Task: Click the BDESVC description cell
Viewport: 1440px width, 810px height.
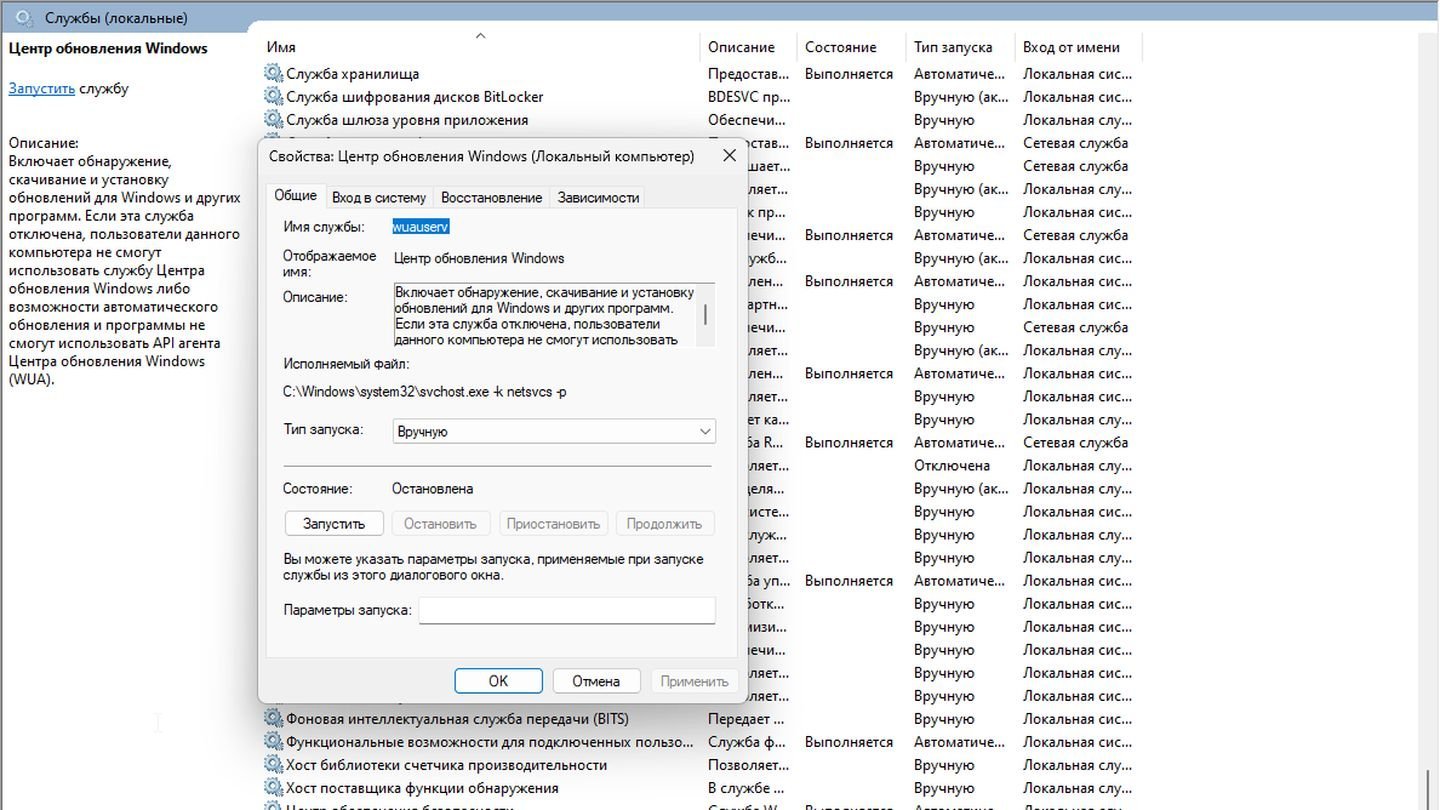Action: click(749, 96)
